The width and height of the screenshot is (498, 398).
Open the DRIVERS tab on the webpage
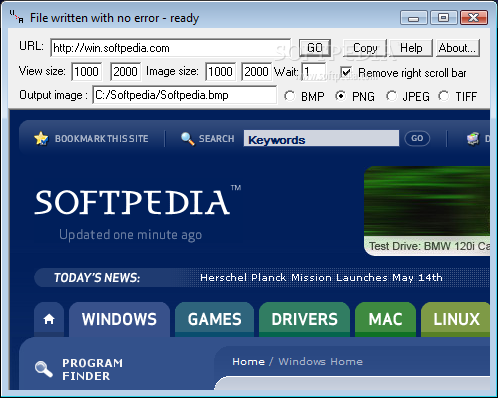click(304, 319)
